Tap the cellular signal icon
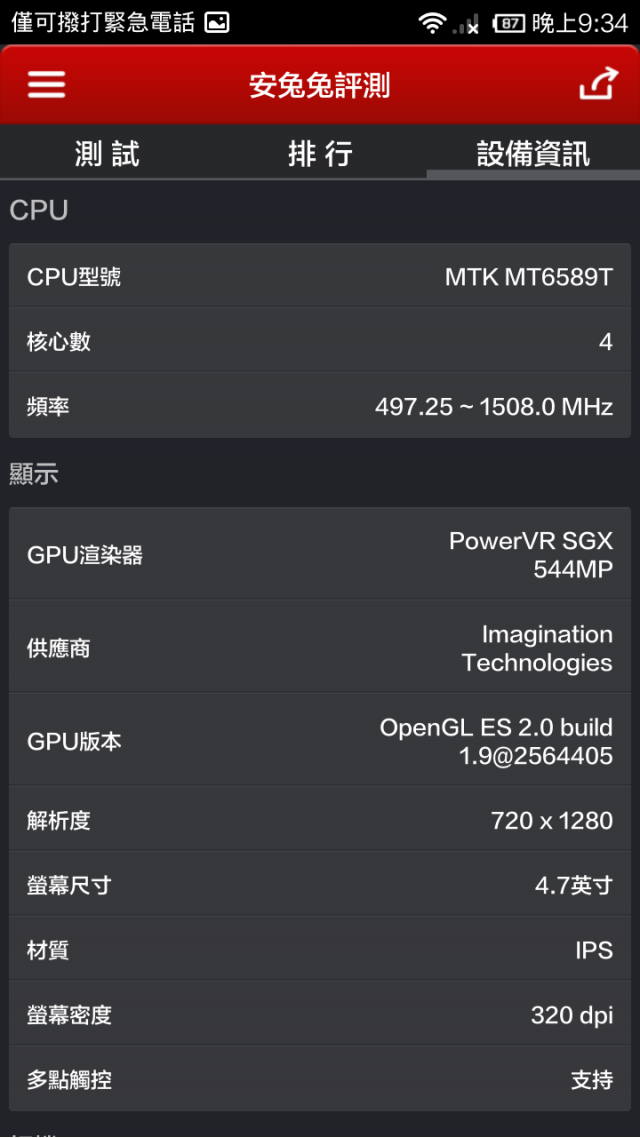 [465, 23]
